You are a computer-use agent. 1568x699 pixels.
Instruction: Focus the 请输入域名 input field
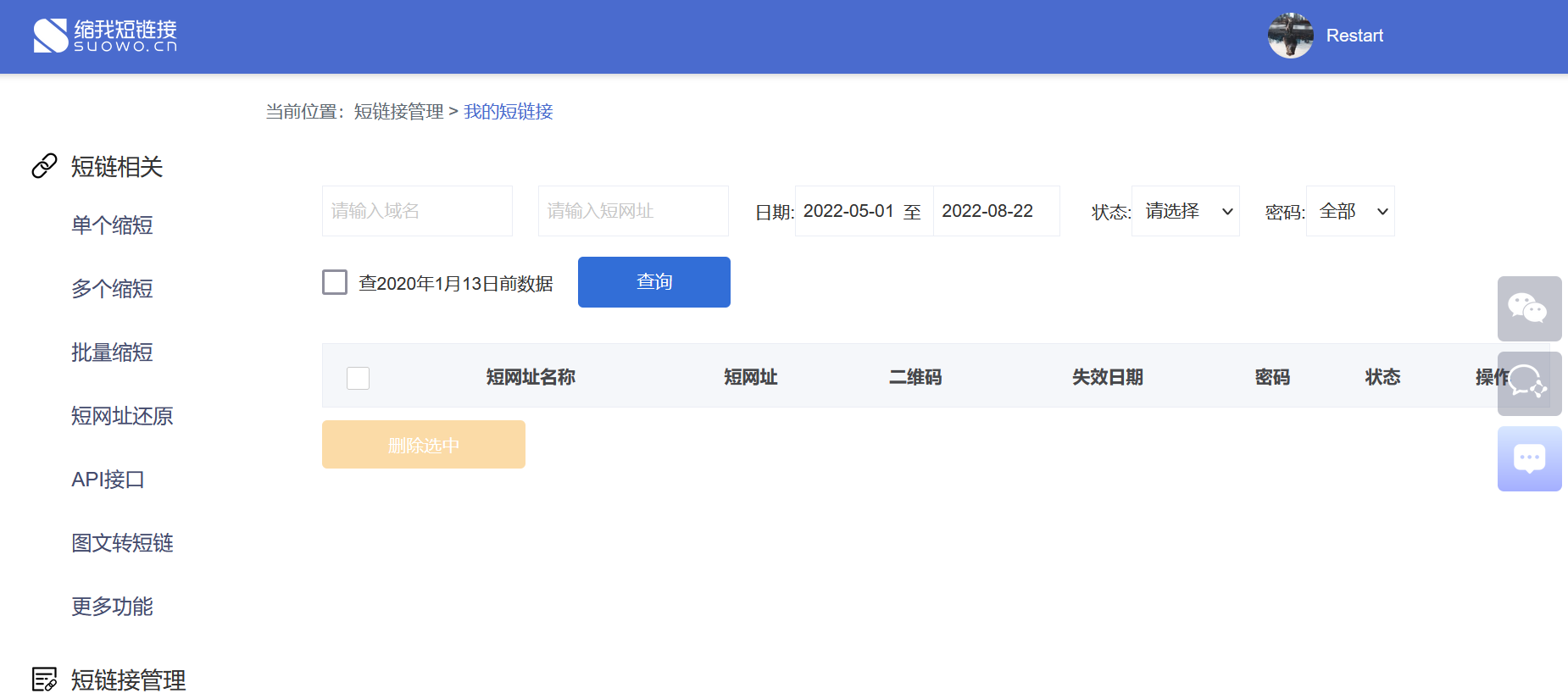[x=417, y=211]
